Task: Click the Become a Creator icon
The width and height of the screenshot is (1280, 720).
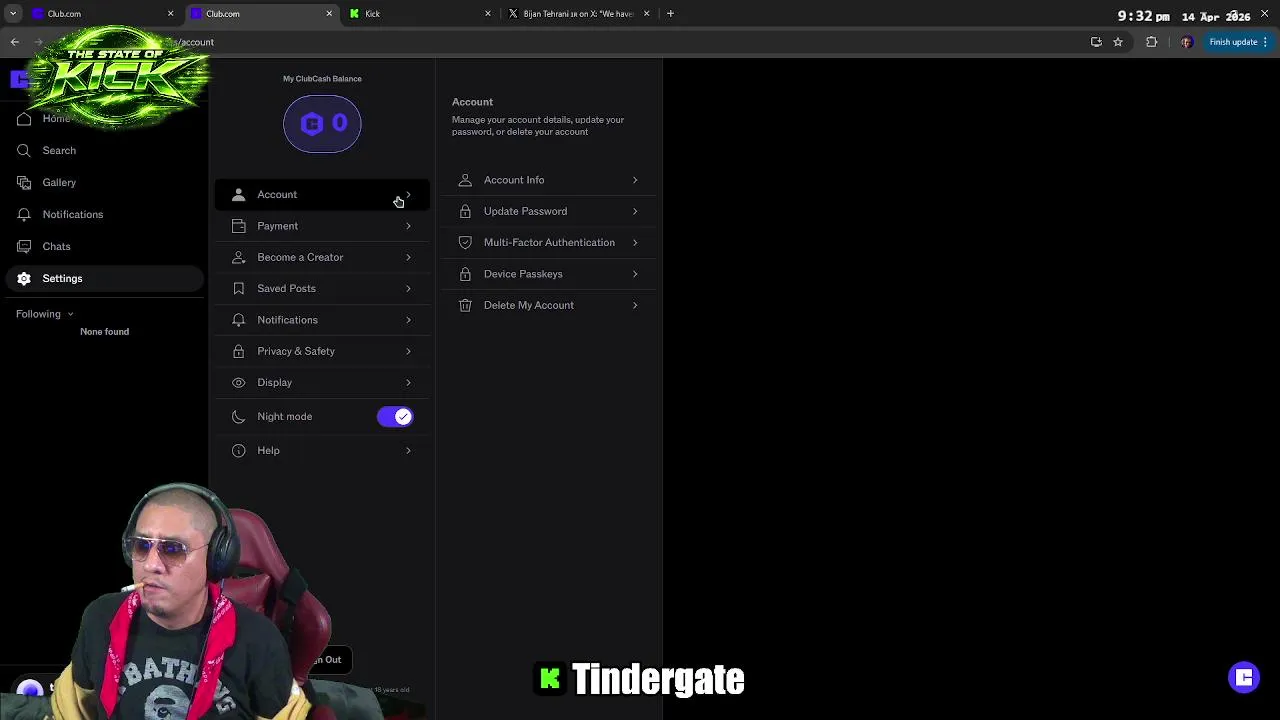Action: coord(238,257)
